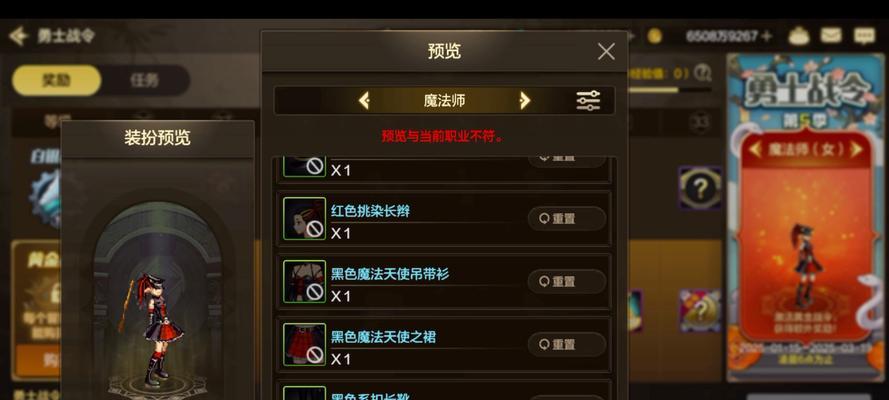This screenshot has height=400, width=889.
Task: Reset the 黑色魔法天使之裙 item with 重置
Action: [x=567, y=344]
